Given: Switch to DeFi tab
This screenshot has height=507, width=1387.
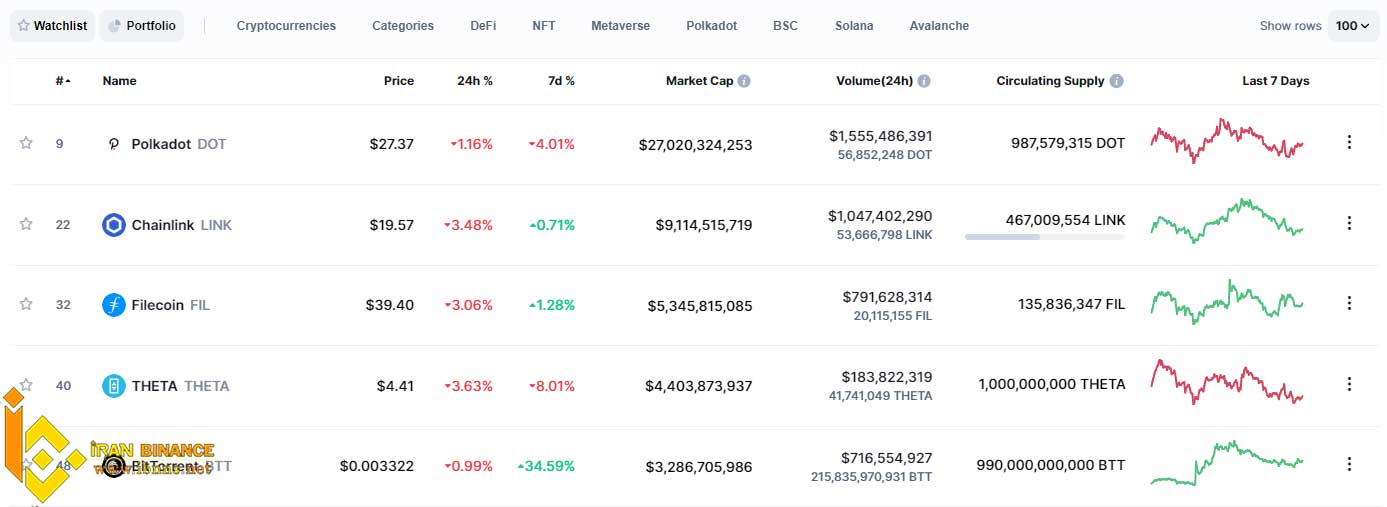Looking at the screenshot, I should tap(483, 26).
